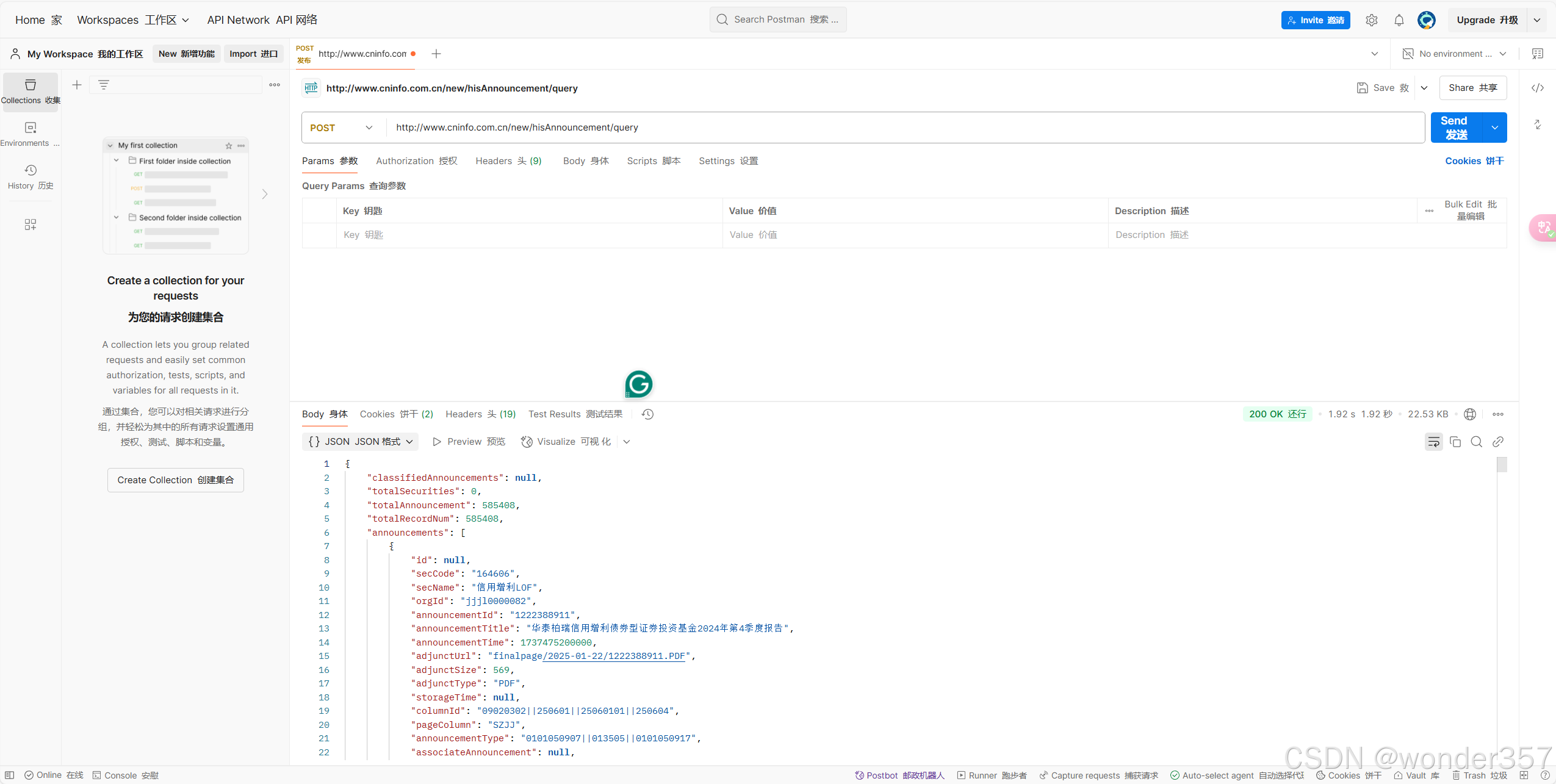Open the Collections sidebar panel
The image size is (1556, 784).
tap(30, 91)
